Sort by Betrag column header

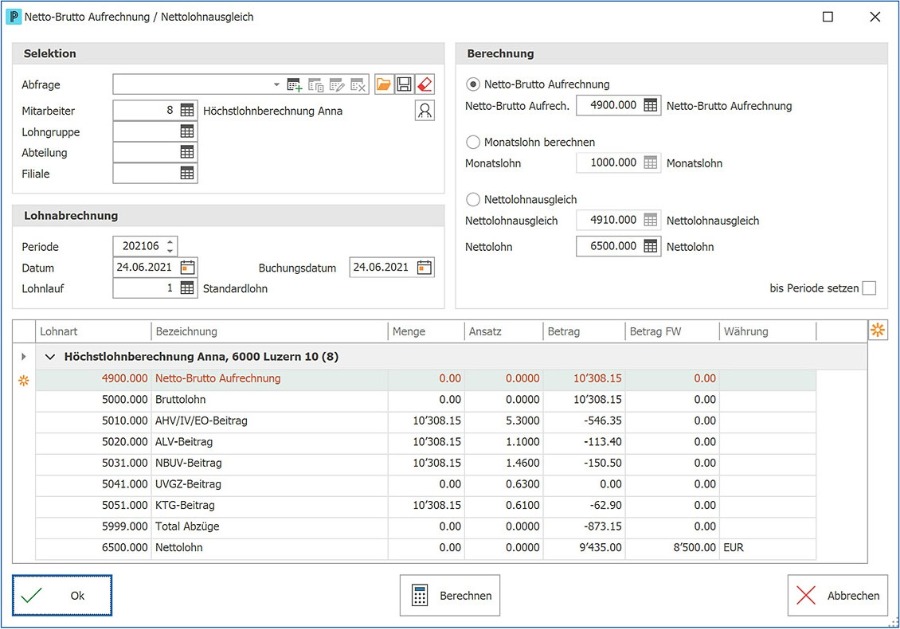point(584,331)
